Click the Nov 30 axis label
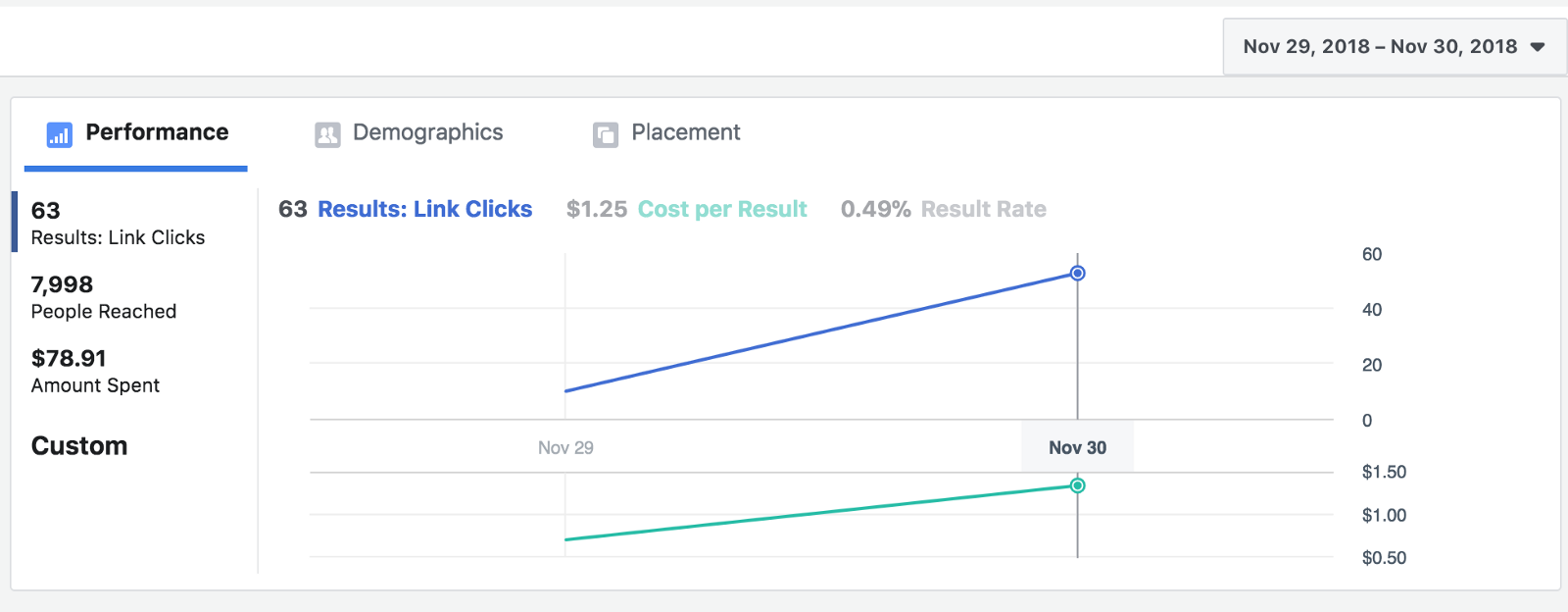This screenshot has height=612, width=1568. (x=1077, y=447)
